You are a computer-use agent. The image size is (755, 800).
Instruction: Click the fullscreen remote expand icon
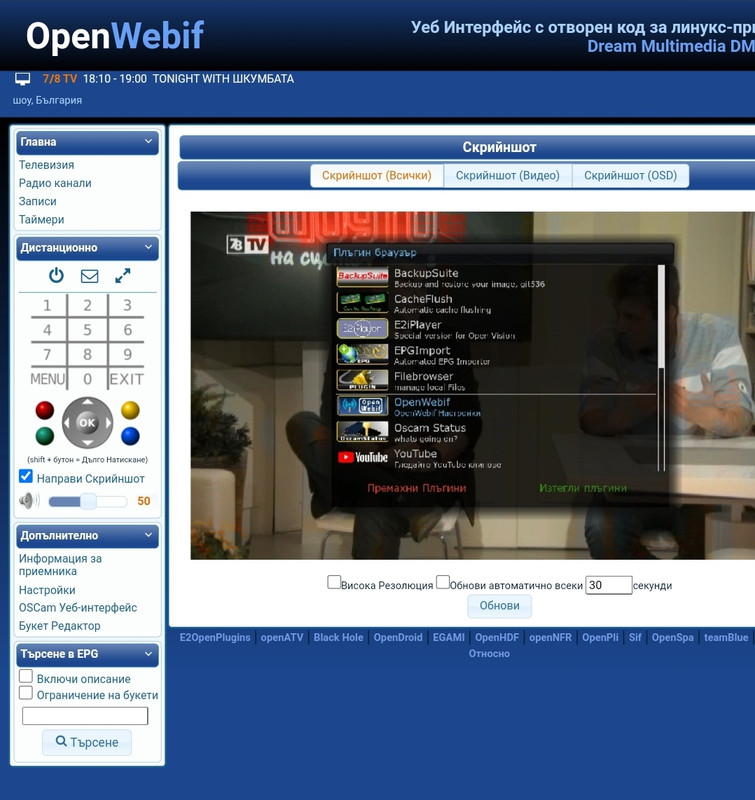click(123, 276)
